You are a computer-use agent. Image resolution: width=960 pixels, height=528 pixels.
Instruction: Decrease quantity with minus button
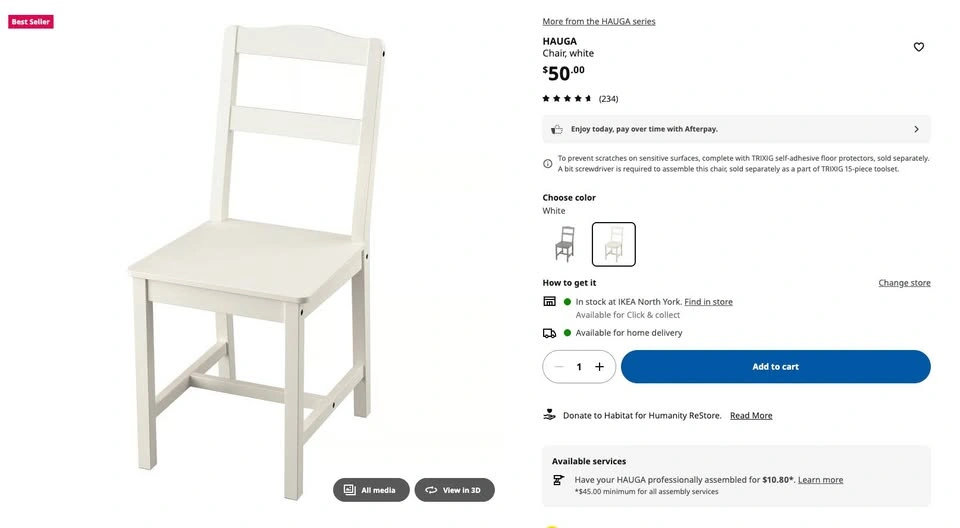558,367
